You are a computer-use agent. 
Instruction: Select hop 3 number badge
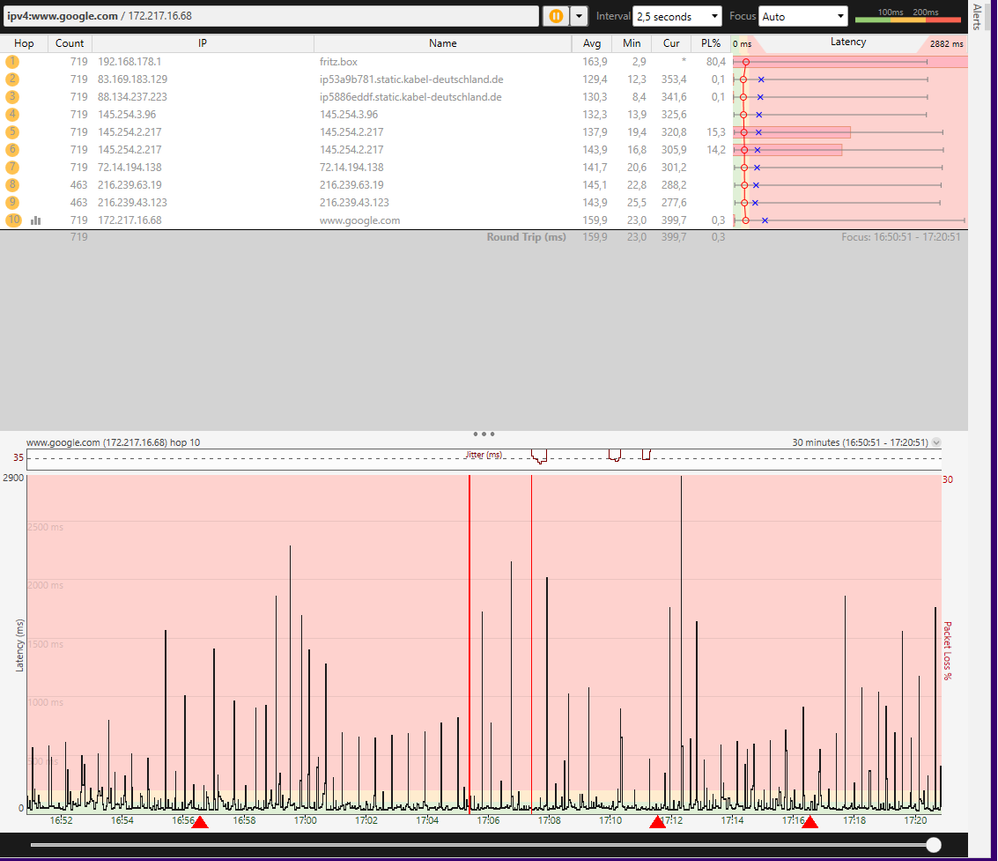[13, 97]
